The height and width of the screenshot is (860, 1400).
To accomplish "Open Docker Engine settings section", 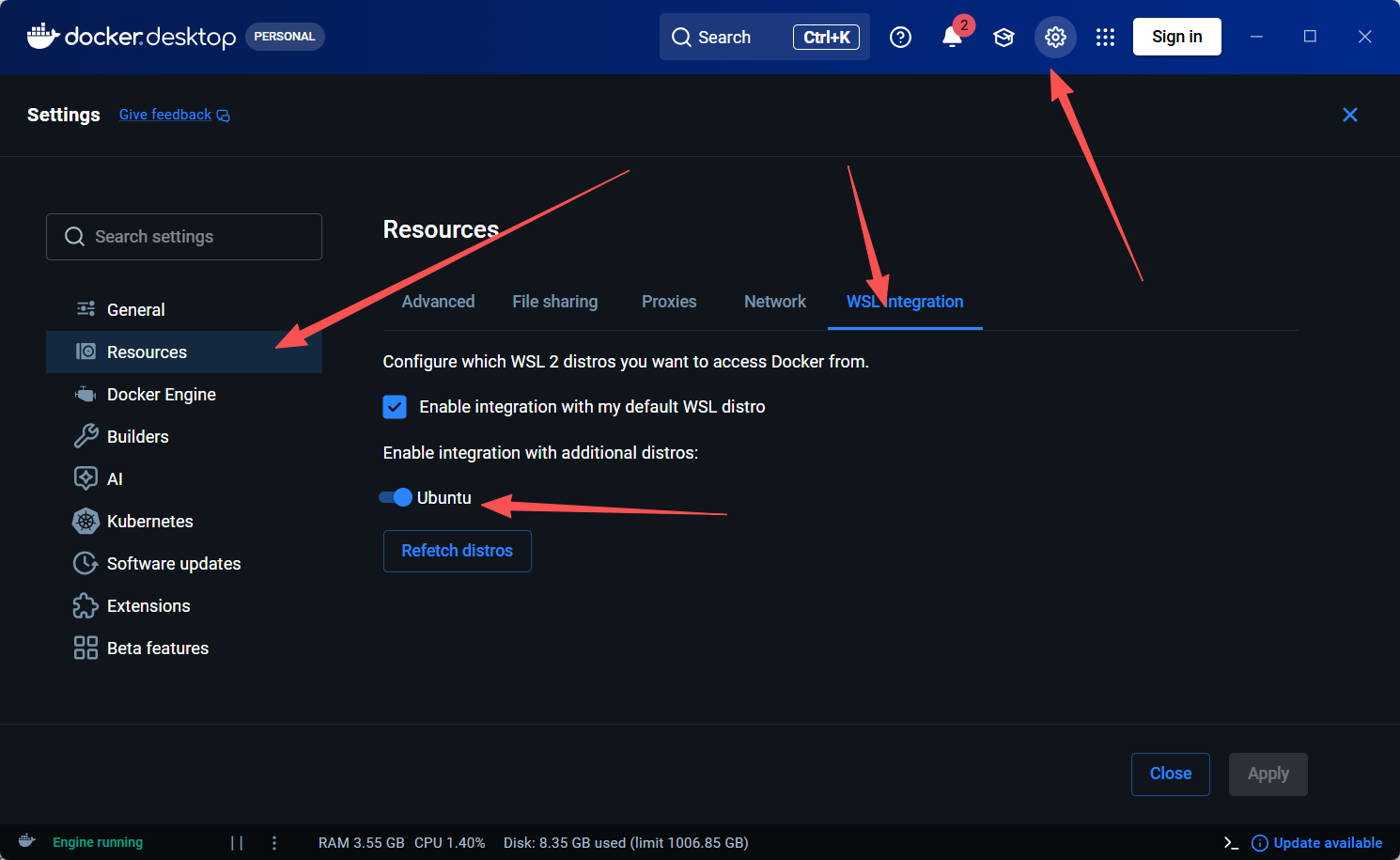I will pyautogui.click(x=184, y=394).
